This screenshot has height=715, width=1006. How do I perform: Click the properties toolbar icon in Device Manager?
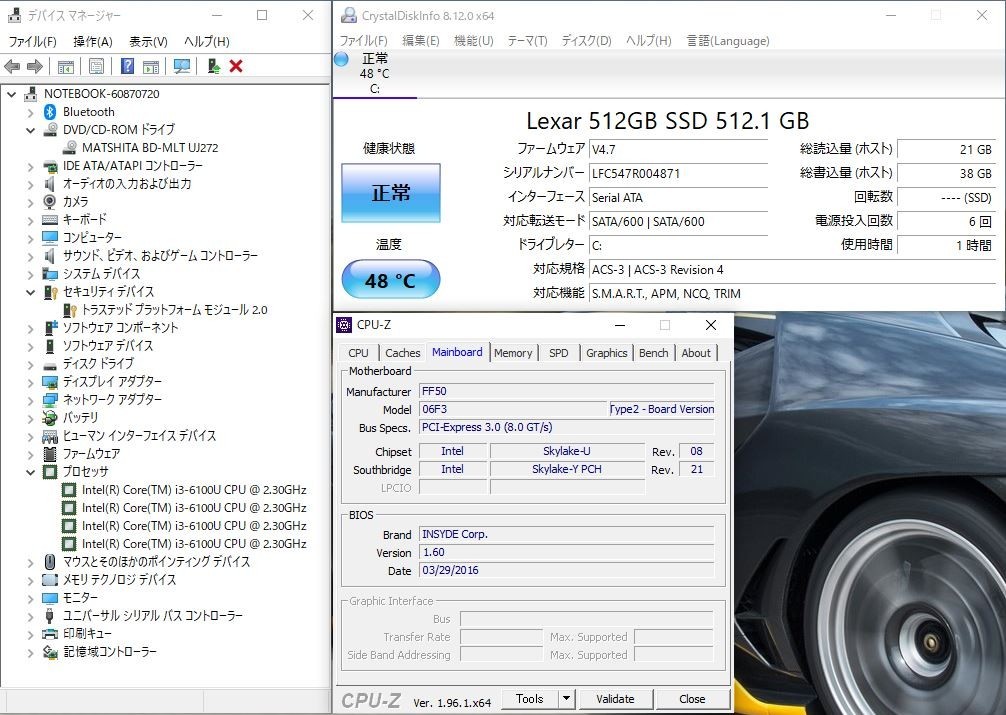pyautogui.click(x=96, y=66)
